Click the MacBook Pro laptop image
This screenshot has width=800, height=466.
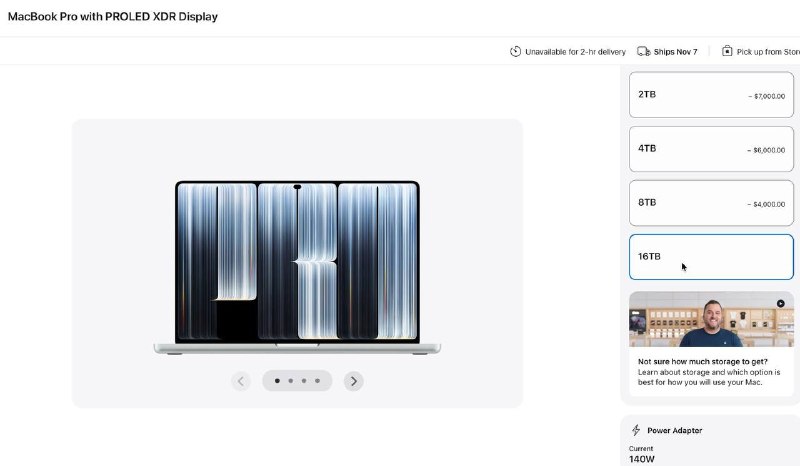tap(297, 267)
